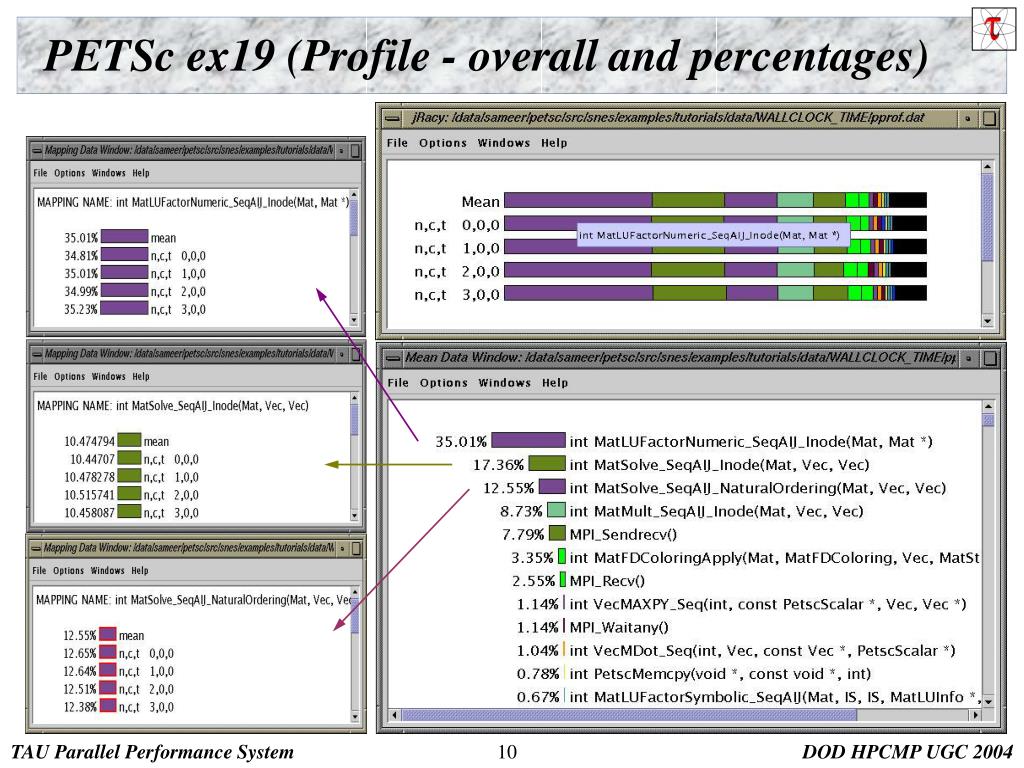Select MPI_Sendrecv() entry in Mean Data

623,534
